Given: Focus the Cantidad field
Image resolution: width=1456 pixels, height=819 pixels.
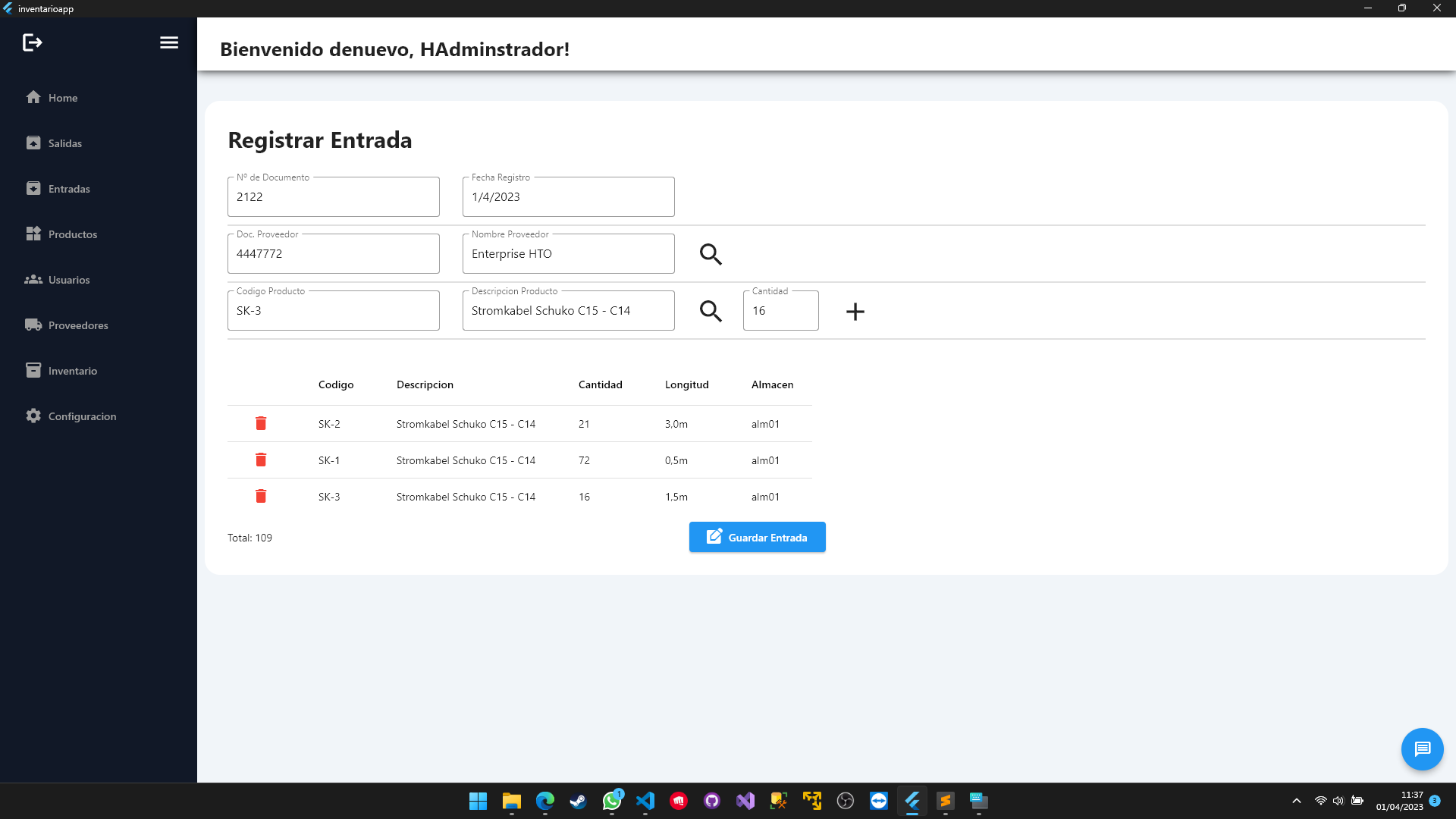Looking at the screenshot, I should coord(781,311).
